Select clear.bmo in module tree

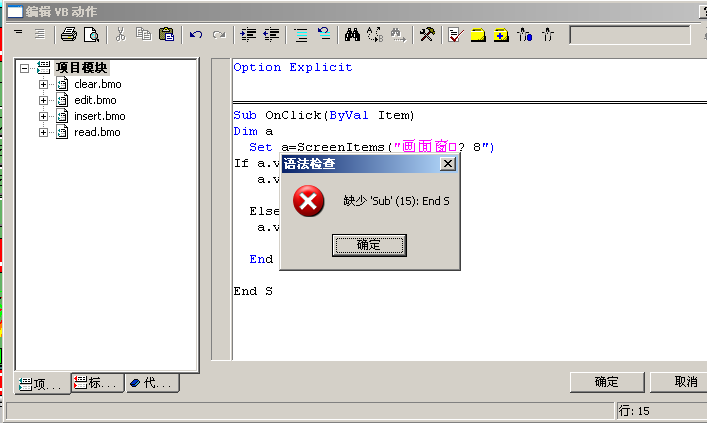[x=97, y=84]
